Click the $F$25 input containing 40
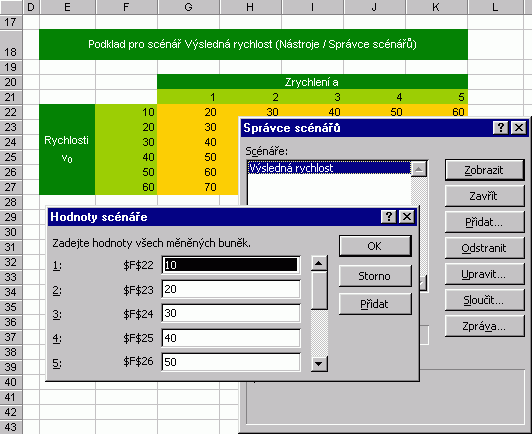The image size is (532, 434). point(231,338)
